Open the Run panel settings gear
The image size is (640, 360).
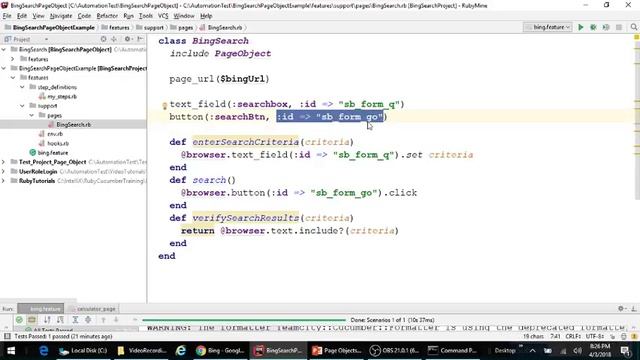click(x=621, y=309)
